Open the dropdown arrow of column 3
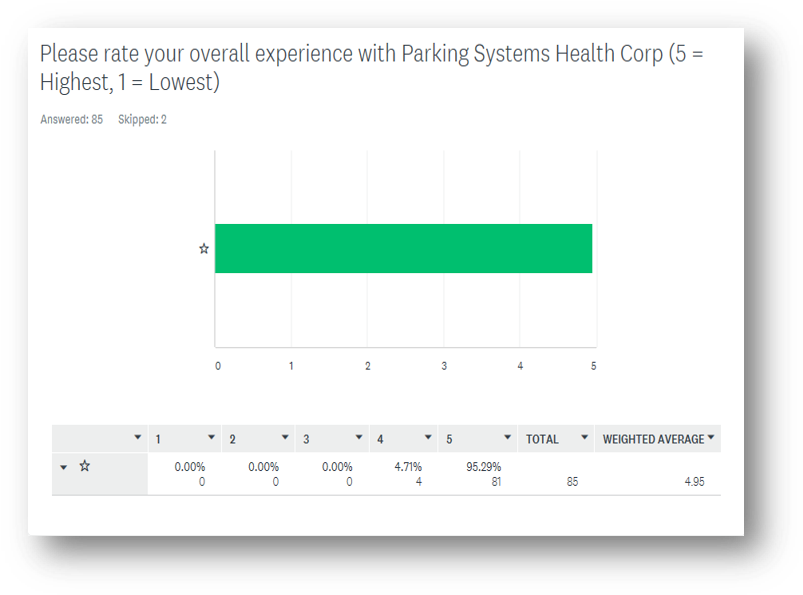803x595 pixels. click(x=358, y=437)
